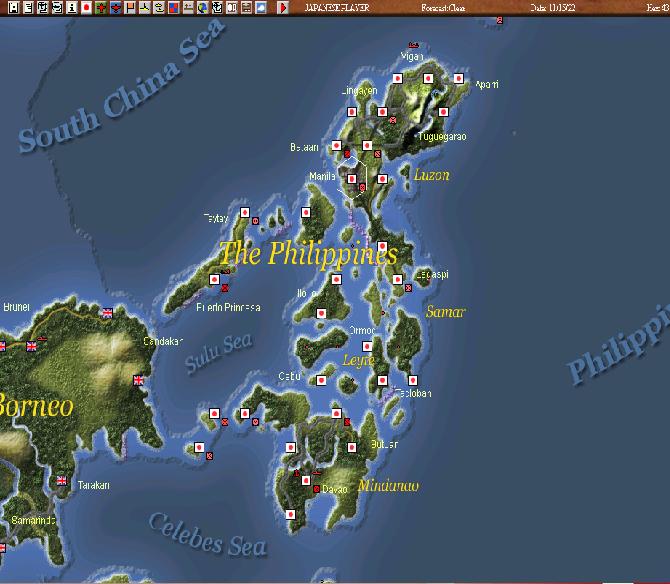Select the Japanese base flag at Cebu
This screenshot has width=670, height=584.
(321, 380)
